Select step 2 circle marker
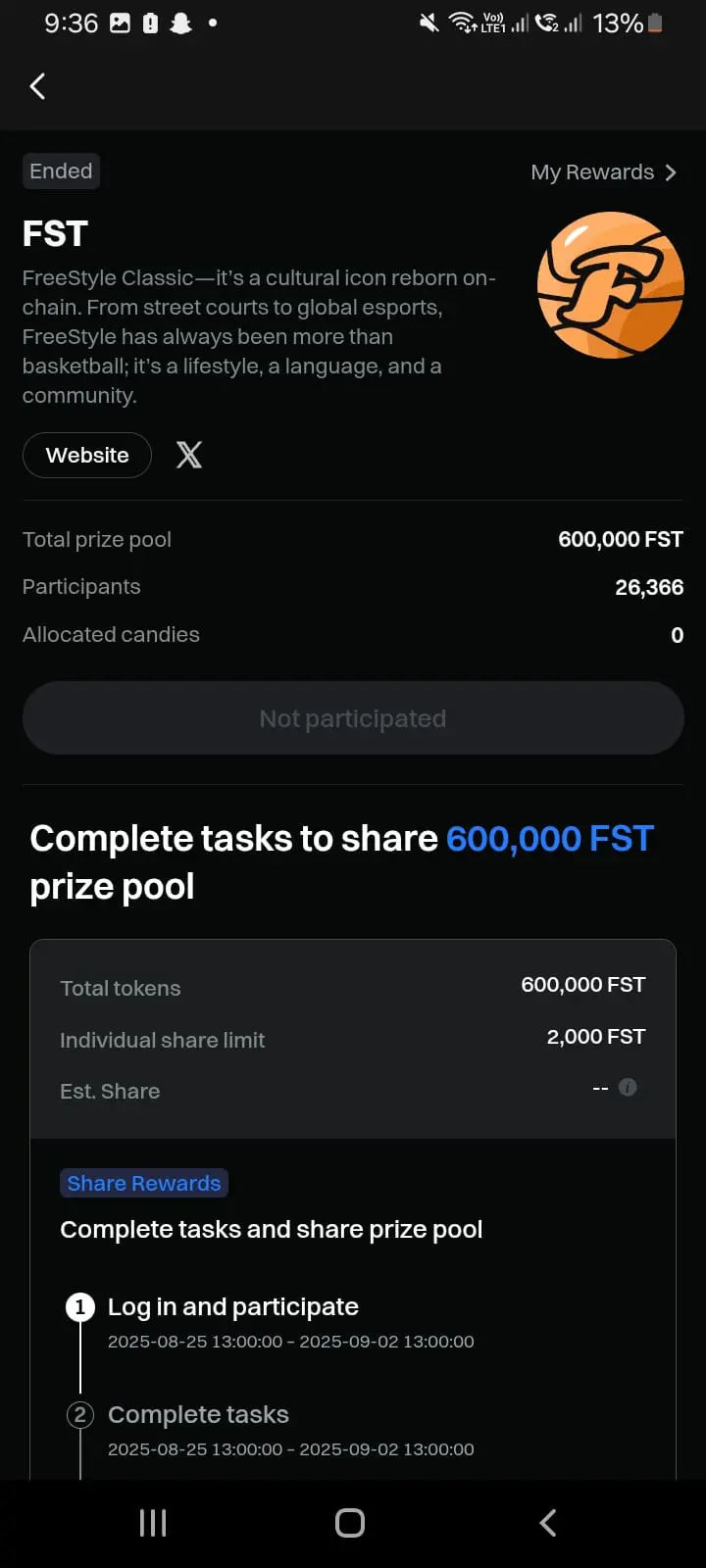The image size is (706, 1568). point(80,1415)
